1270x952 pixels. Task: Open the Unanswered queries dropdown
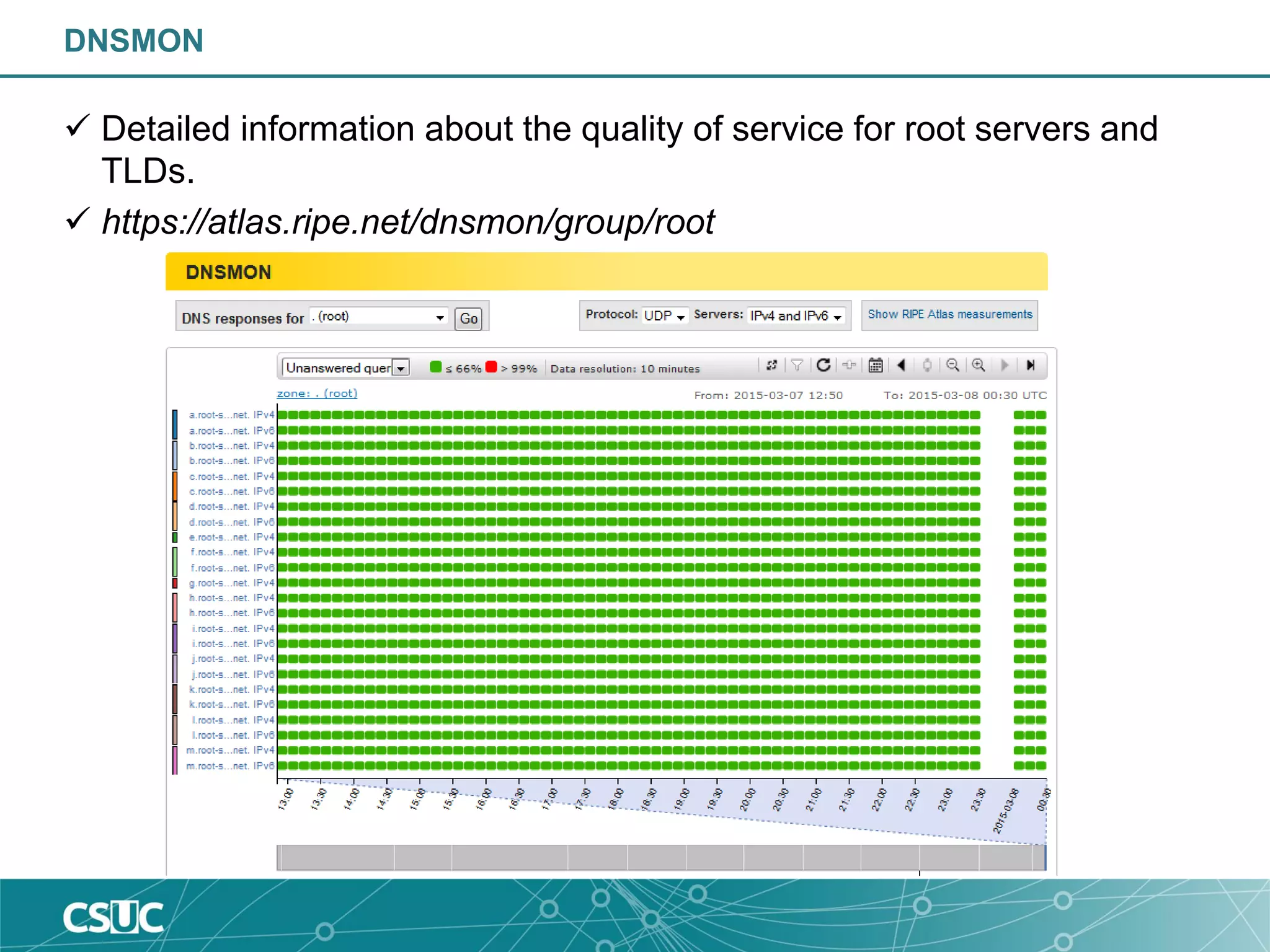(x=345, y=368)
